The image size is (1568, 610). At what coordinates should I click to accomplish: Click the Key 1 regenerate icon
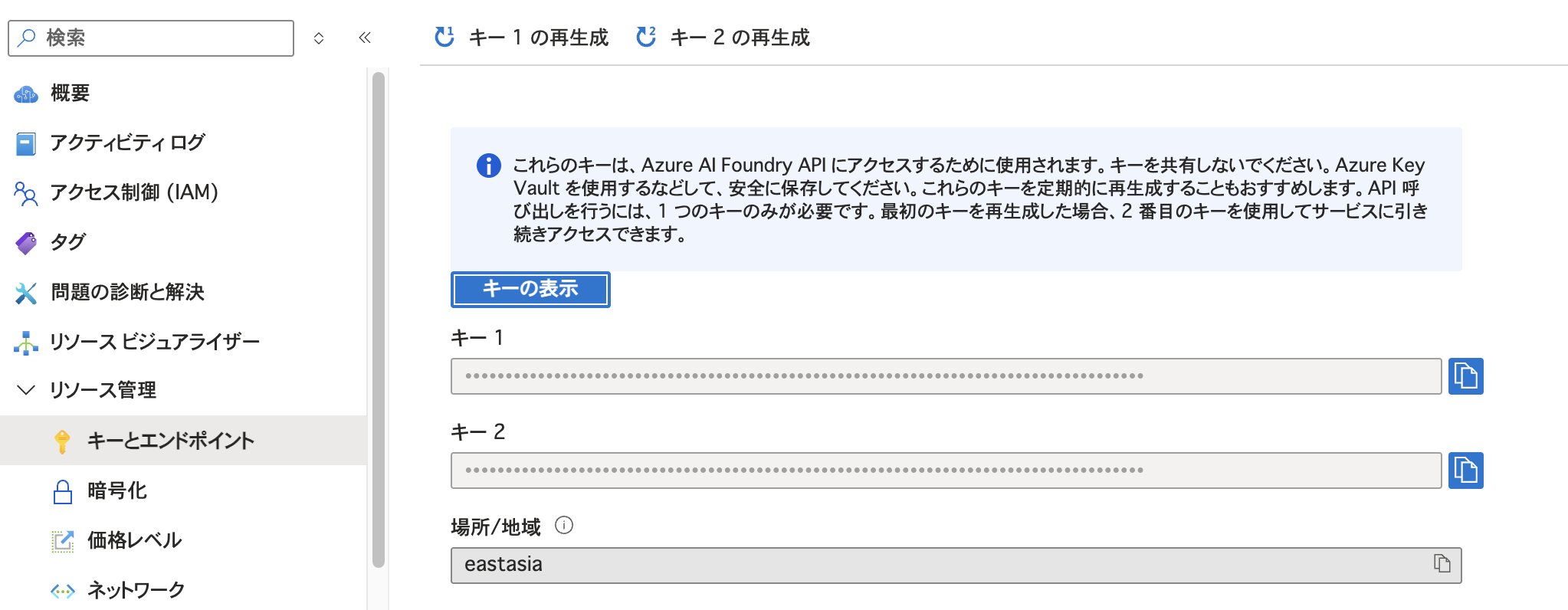444,37
